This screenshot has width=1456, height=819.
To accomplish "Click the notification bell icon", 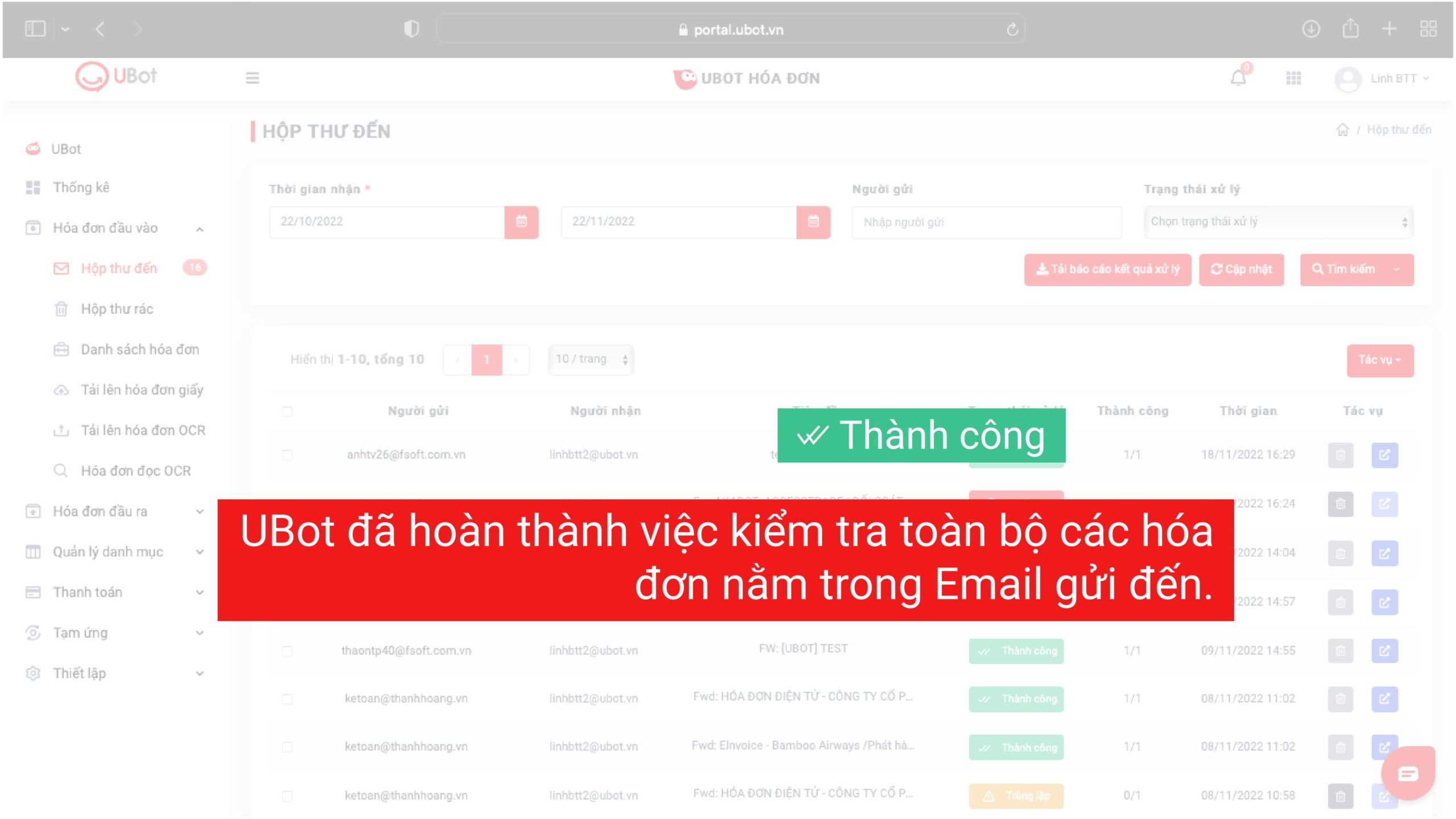I will click(1238, 78).
